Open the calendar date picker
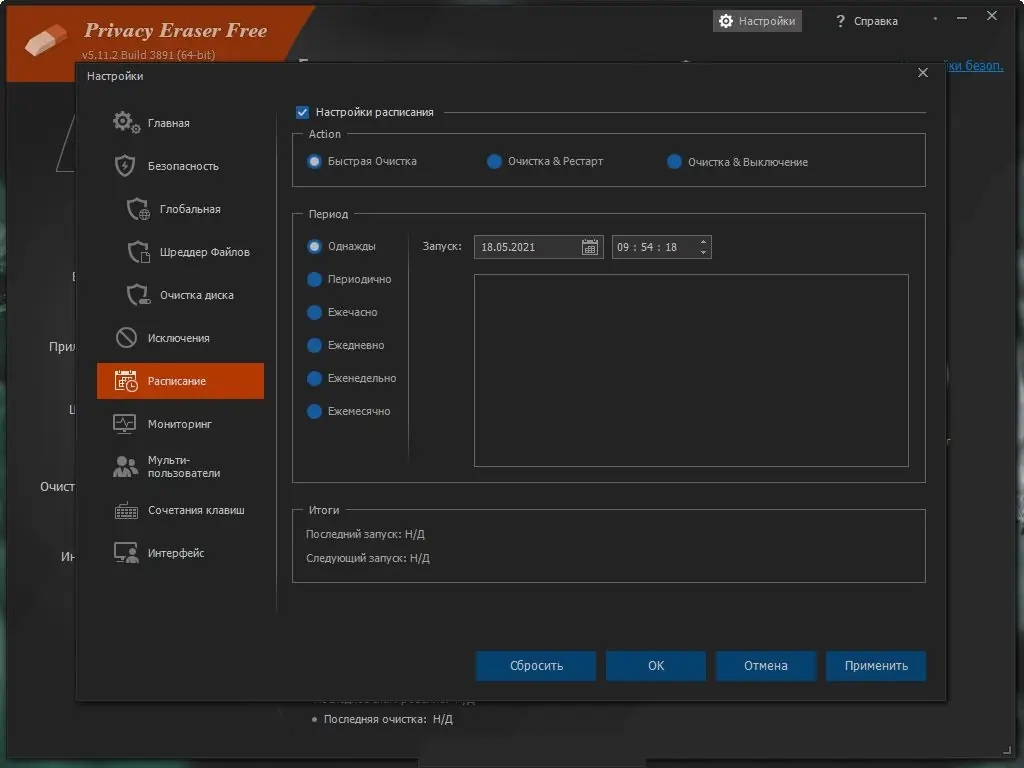The image size is (1024, 768). point(592,246)
